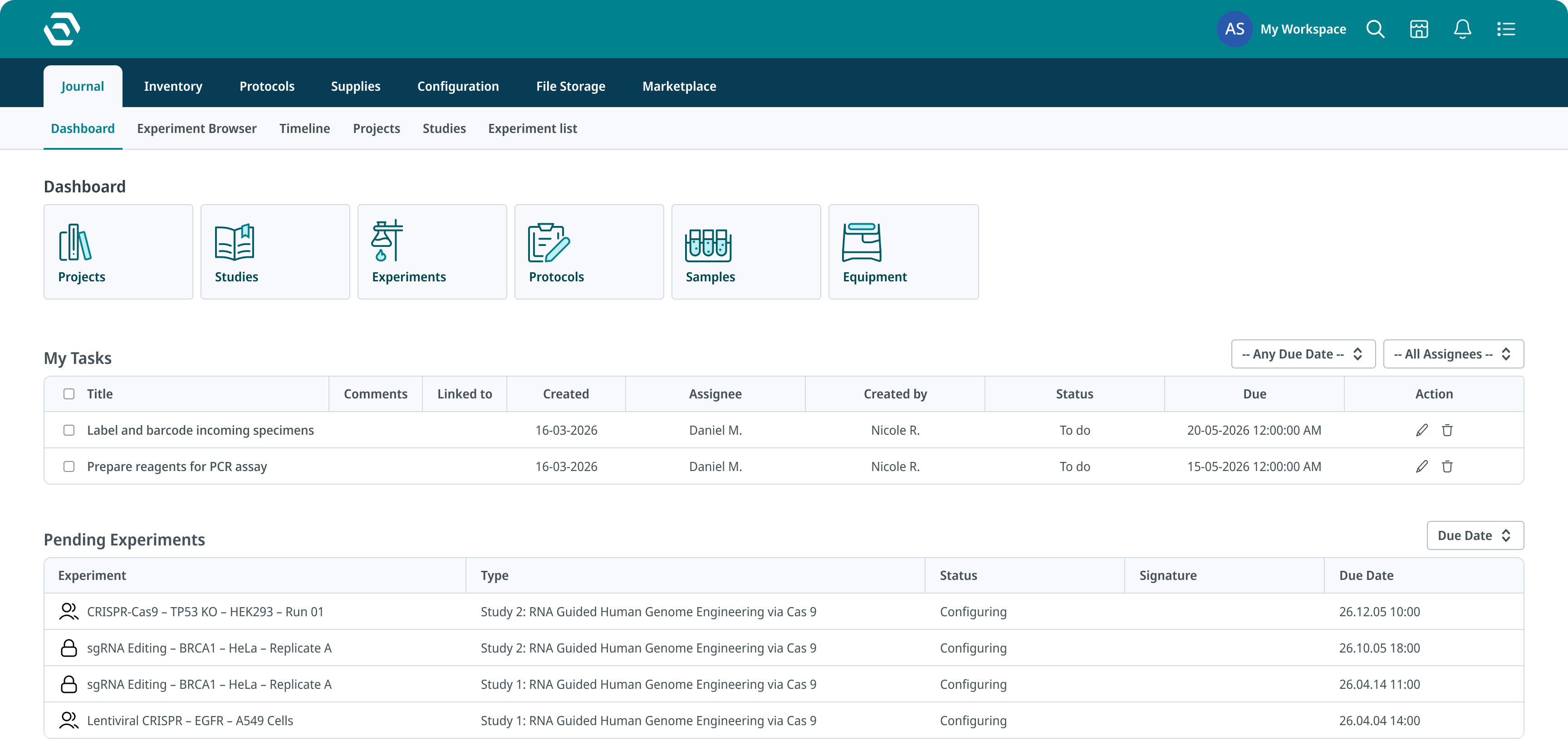Click the My Workspace label
The image size is (1568, 746).
(x=1303, y=29)
